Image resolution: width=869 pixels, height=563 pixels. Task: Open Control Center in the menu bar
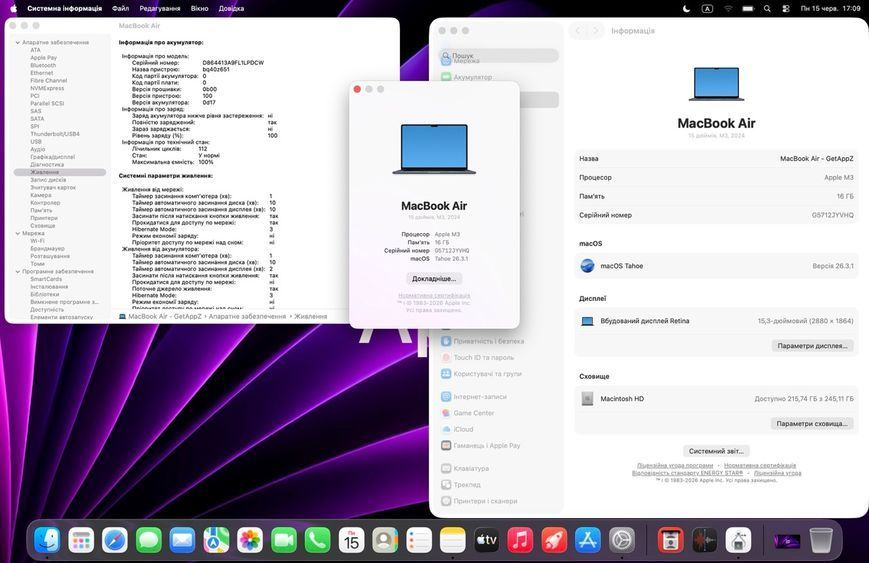[x=786, y=8]
